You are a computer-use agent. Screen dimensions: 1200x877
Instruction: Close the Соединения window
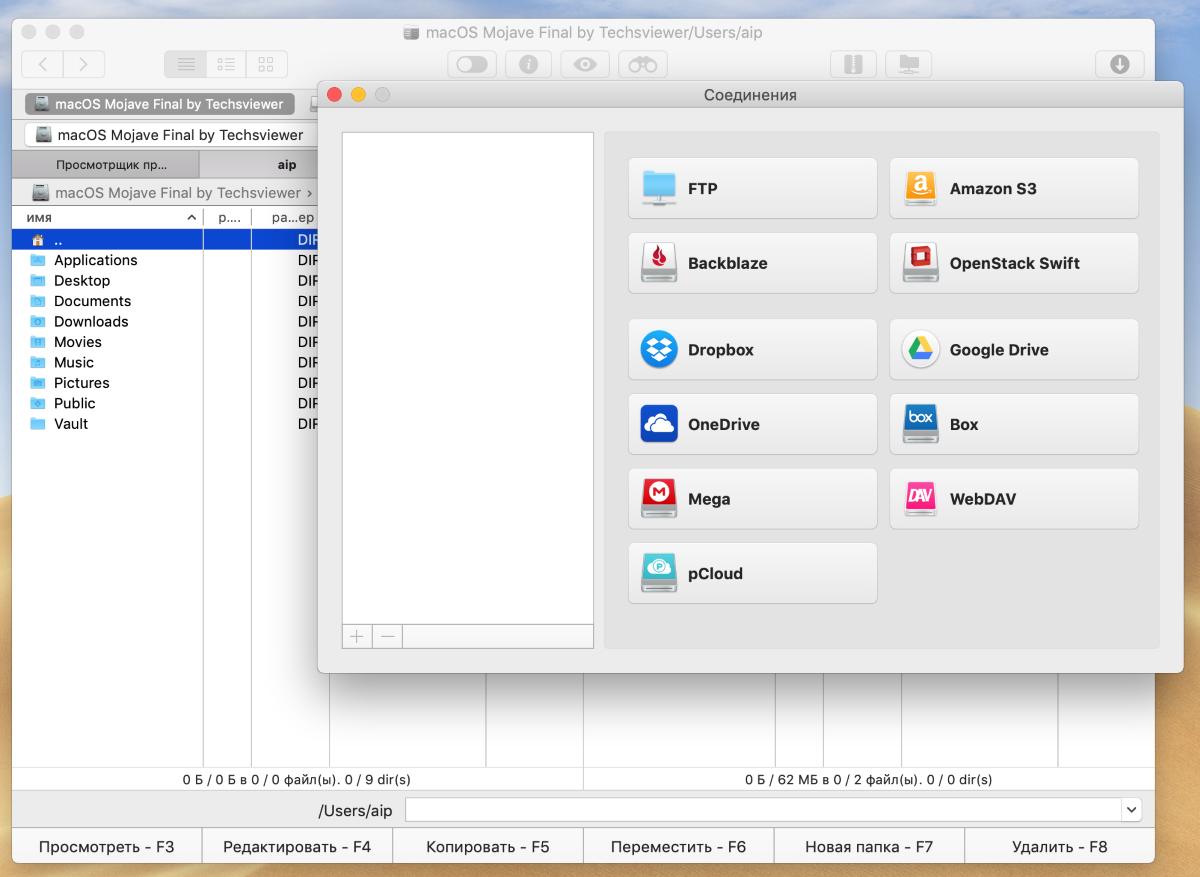click(335, 95)
